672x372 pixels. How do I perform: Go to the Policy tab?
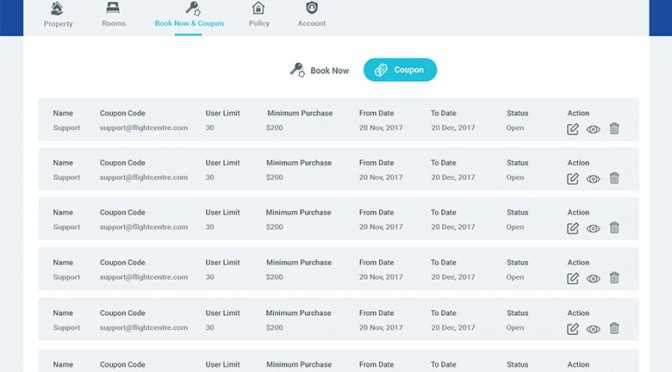coord(259,15)
